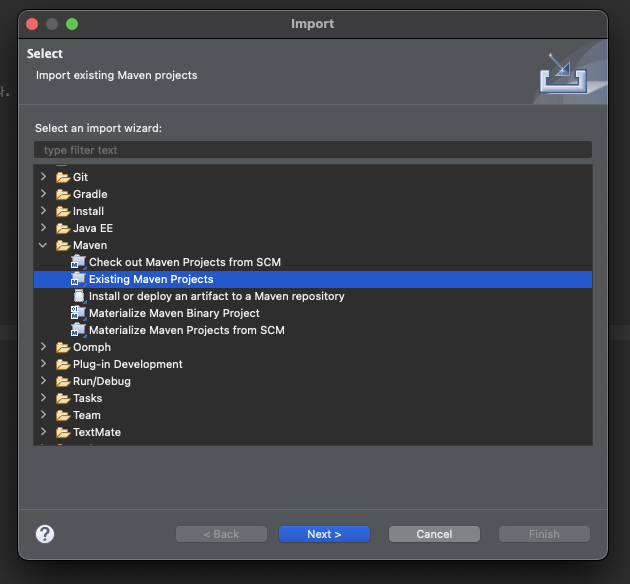
Task: Expand the Install category
Action: click(43, 210)
